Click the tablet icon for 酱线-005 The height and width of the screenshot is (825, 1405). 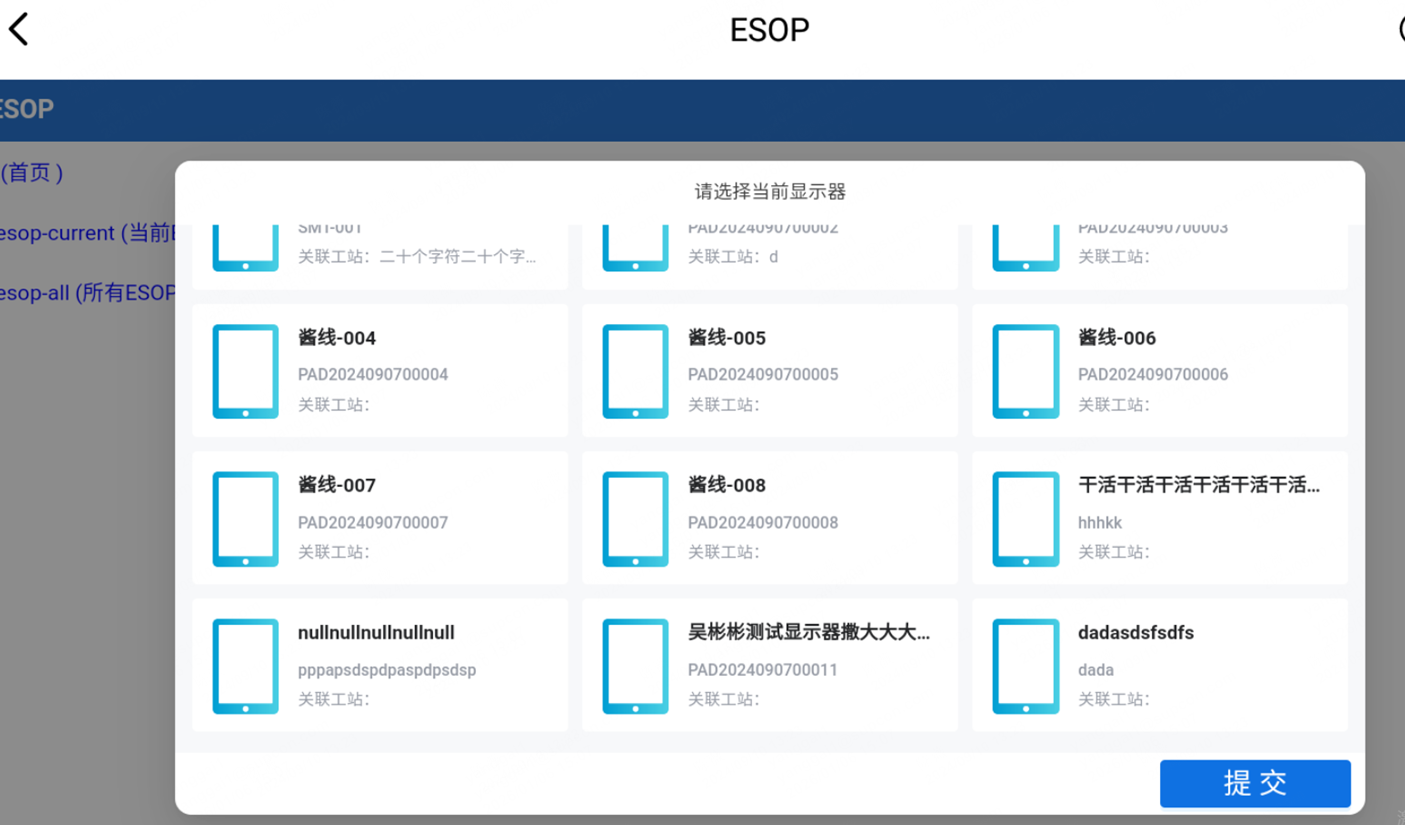pos(635,371)
